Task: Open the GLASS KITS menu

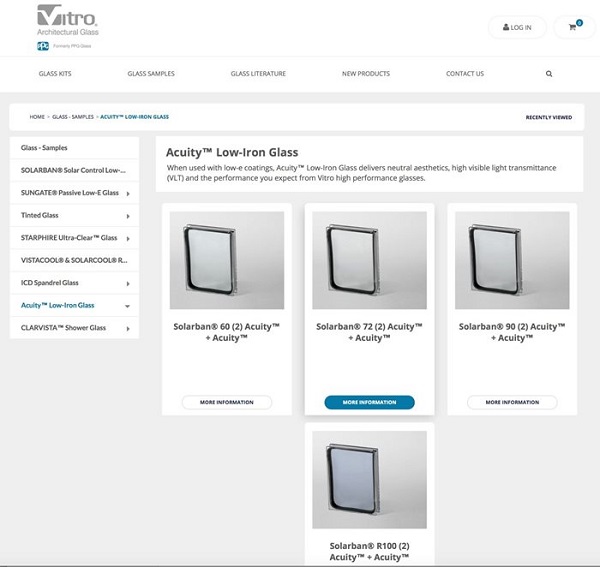Action: point(55,73)
